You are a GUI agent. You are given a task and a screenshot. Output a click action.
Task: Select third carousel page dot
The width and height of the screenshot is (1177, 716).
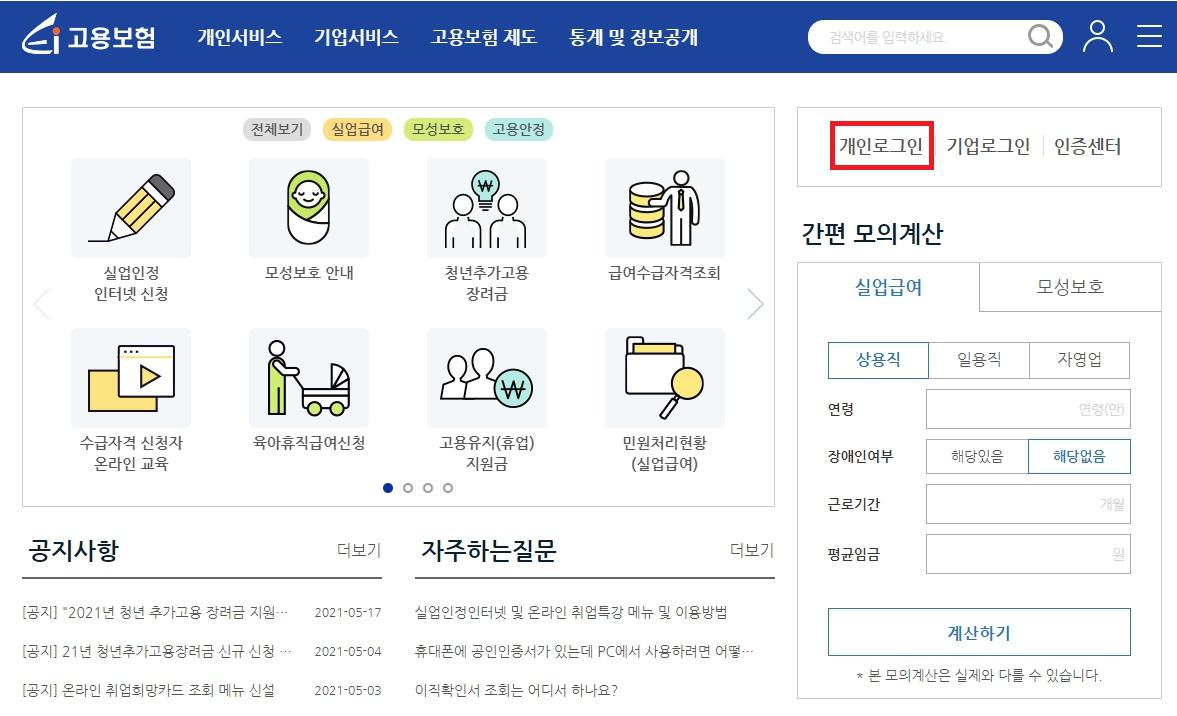coord(428,488)
